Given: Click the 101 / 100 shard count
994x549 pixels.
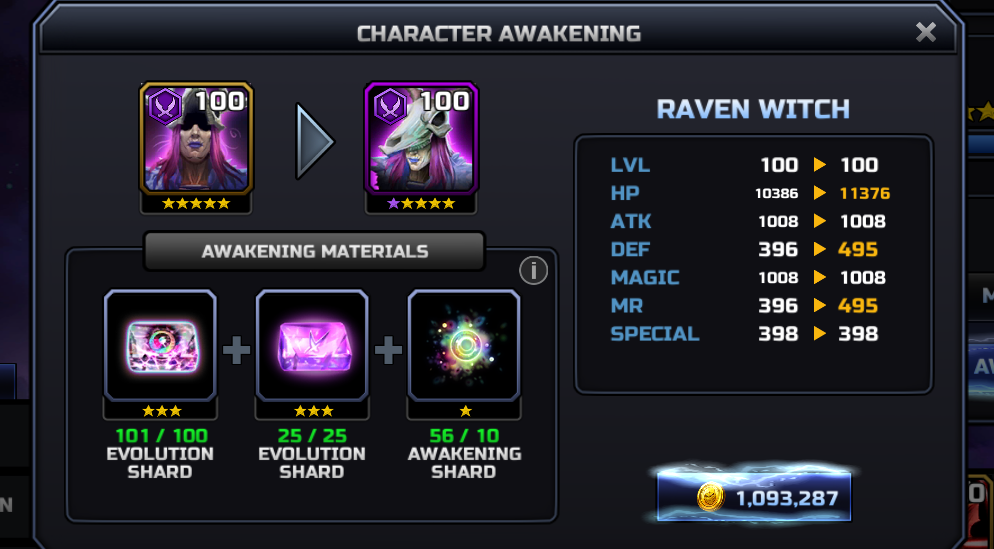Looking at the screenshot, I should [x=162, y=436].
